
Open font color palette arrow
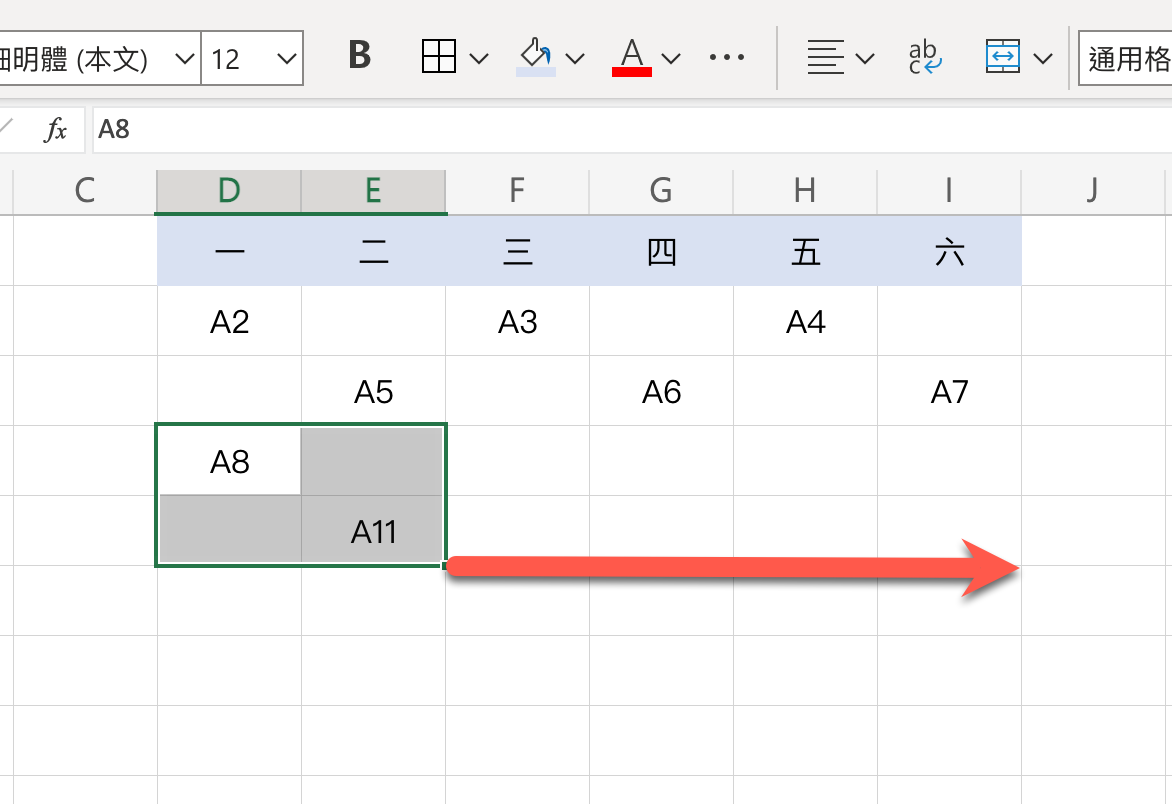tap(671, 58)
